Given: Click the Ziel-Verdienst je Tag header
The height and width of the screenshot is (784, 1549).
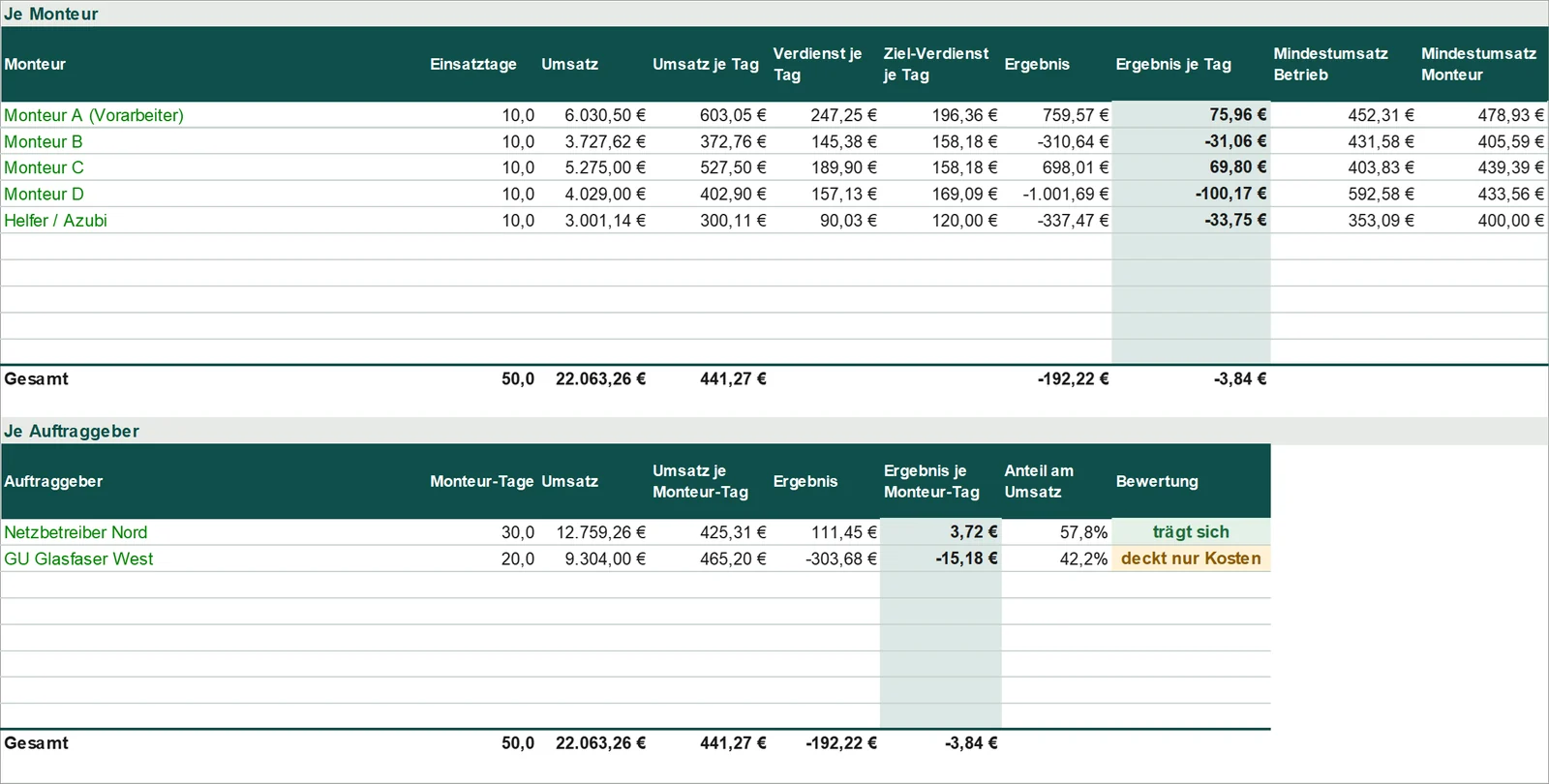Looking at the screenshot, I should (x=936, y=64).
